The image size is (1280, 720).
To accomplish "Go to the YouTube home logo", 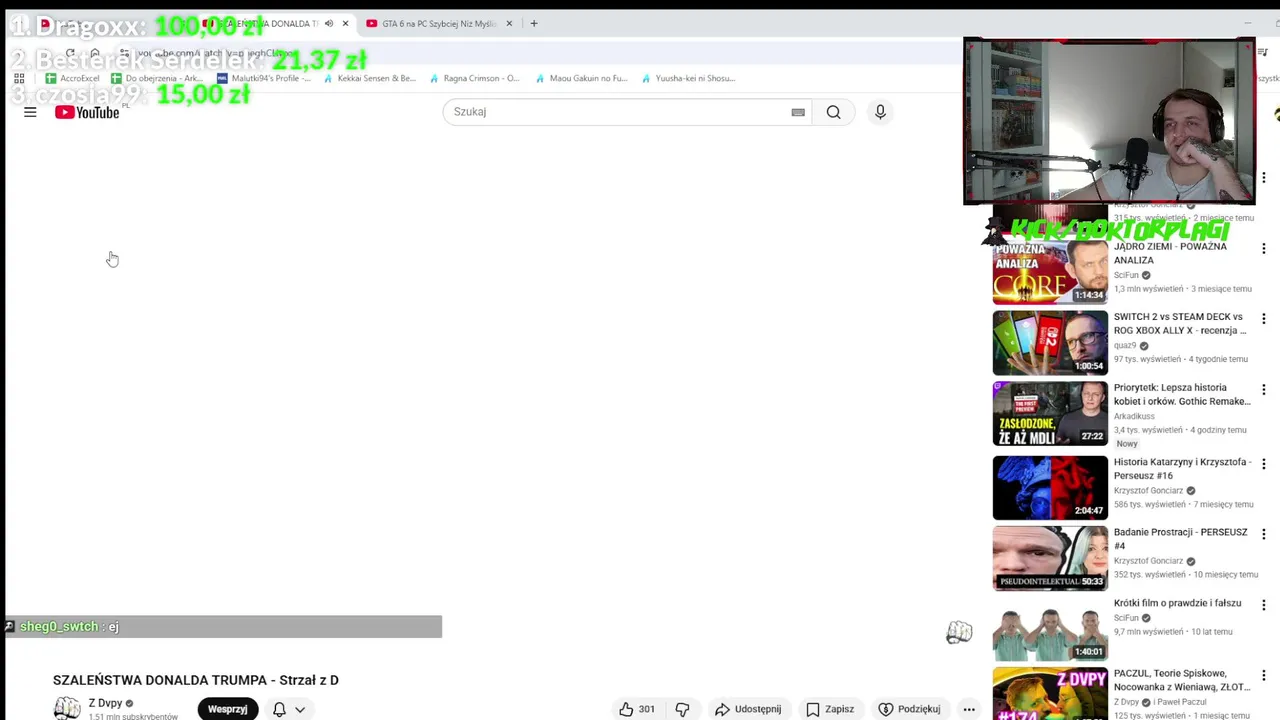I will (87, 112).
